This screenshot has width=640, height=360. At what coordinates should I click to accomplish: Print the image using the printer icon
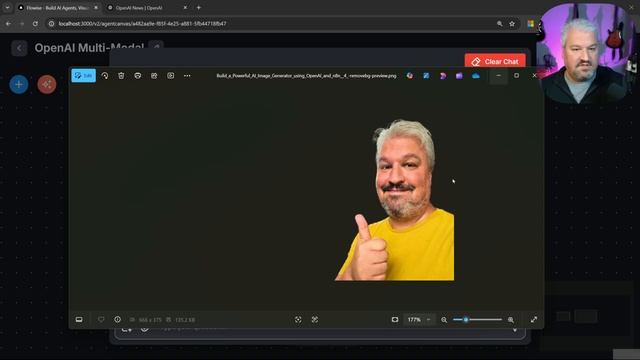coord(138,76)
